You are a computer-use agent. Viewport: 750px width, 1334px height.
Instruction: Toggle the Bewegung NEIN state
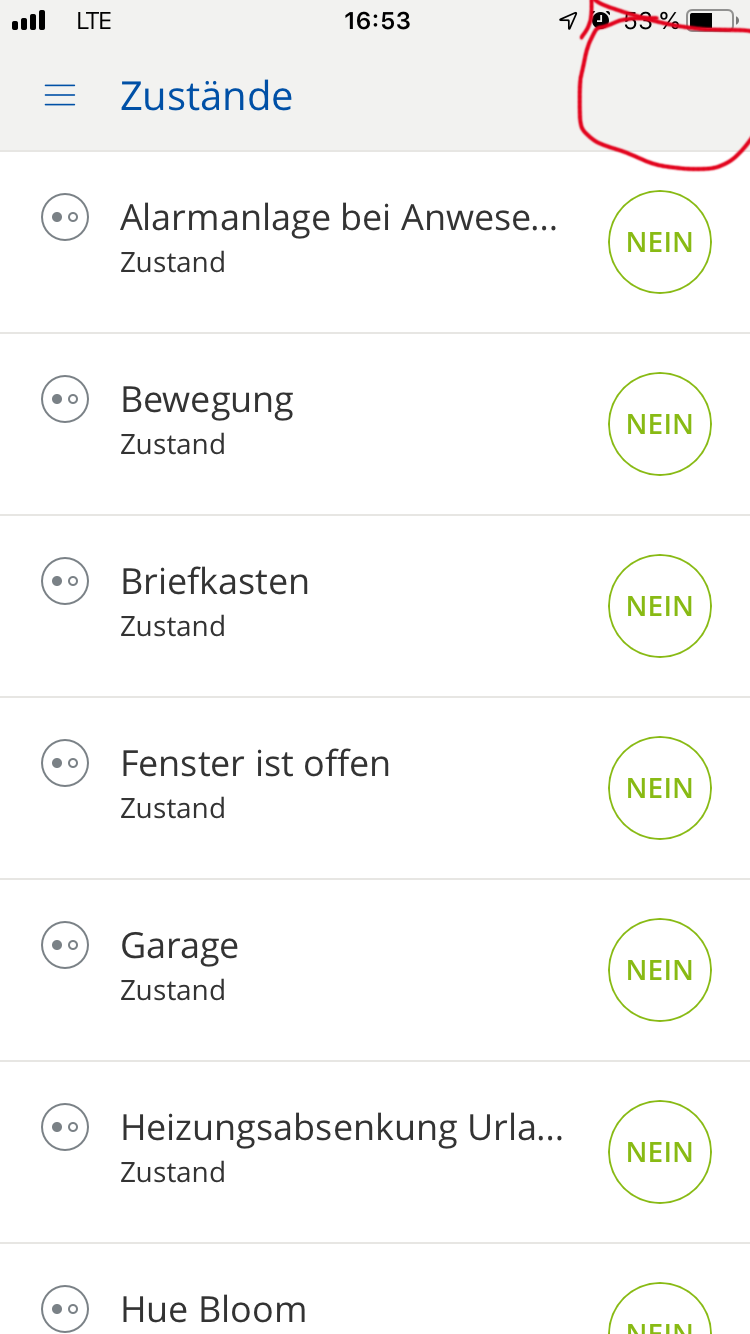tap(660, 424)
